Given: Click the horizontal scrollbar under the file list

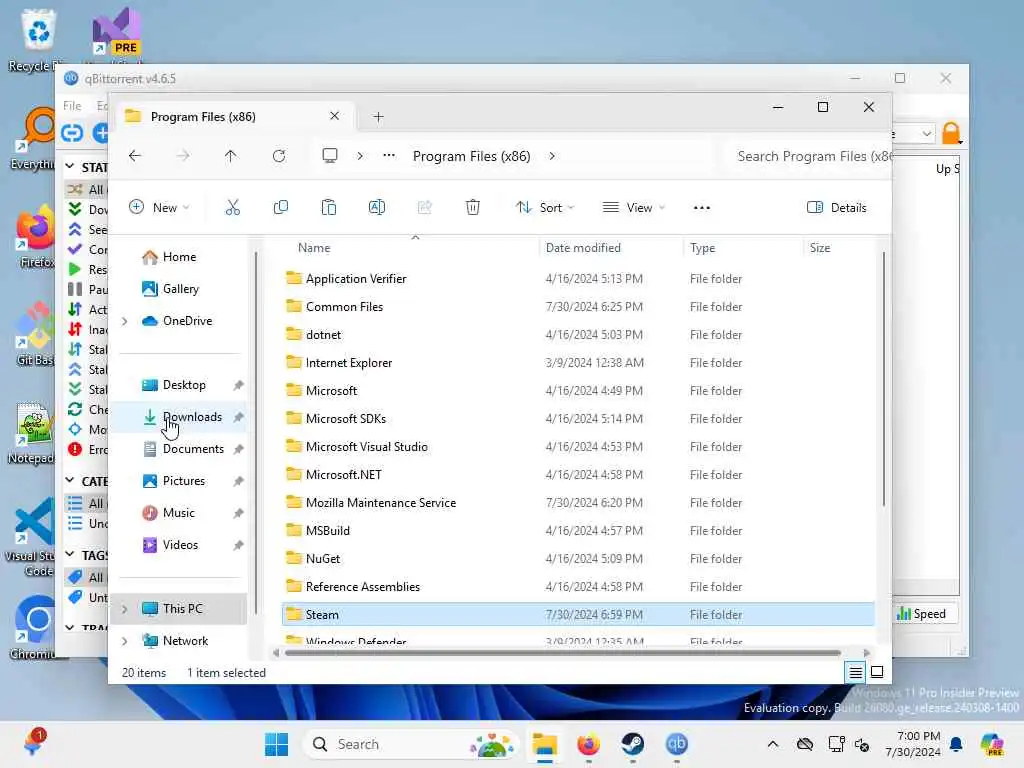Looking at the screenshot, I should pyautogui.click(x=562, y=652).
